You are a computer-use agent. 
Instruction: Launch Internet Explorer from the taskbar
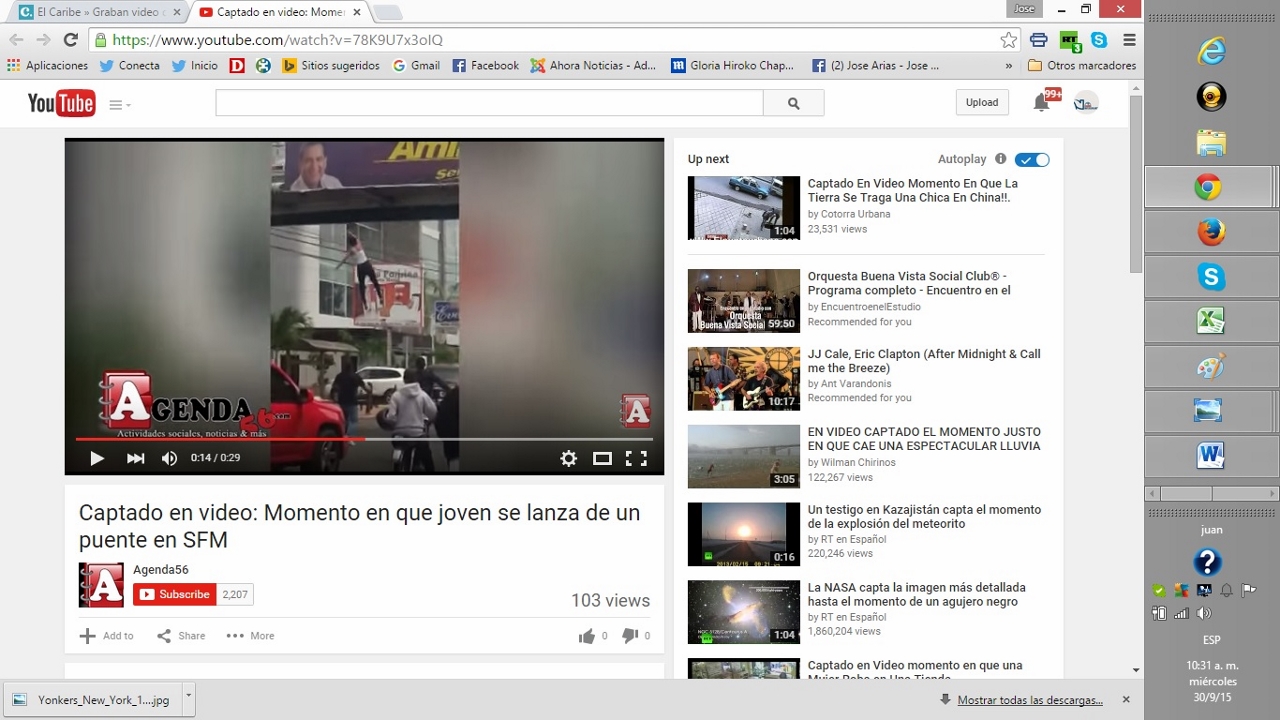point(1210,51)
